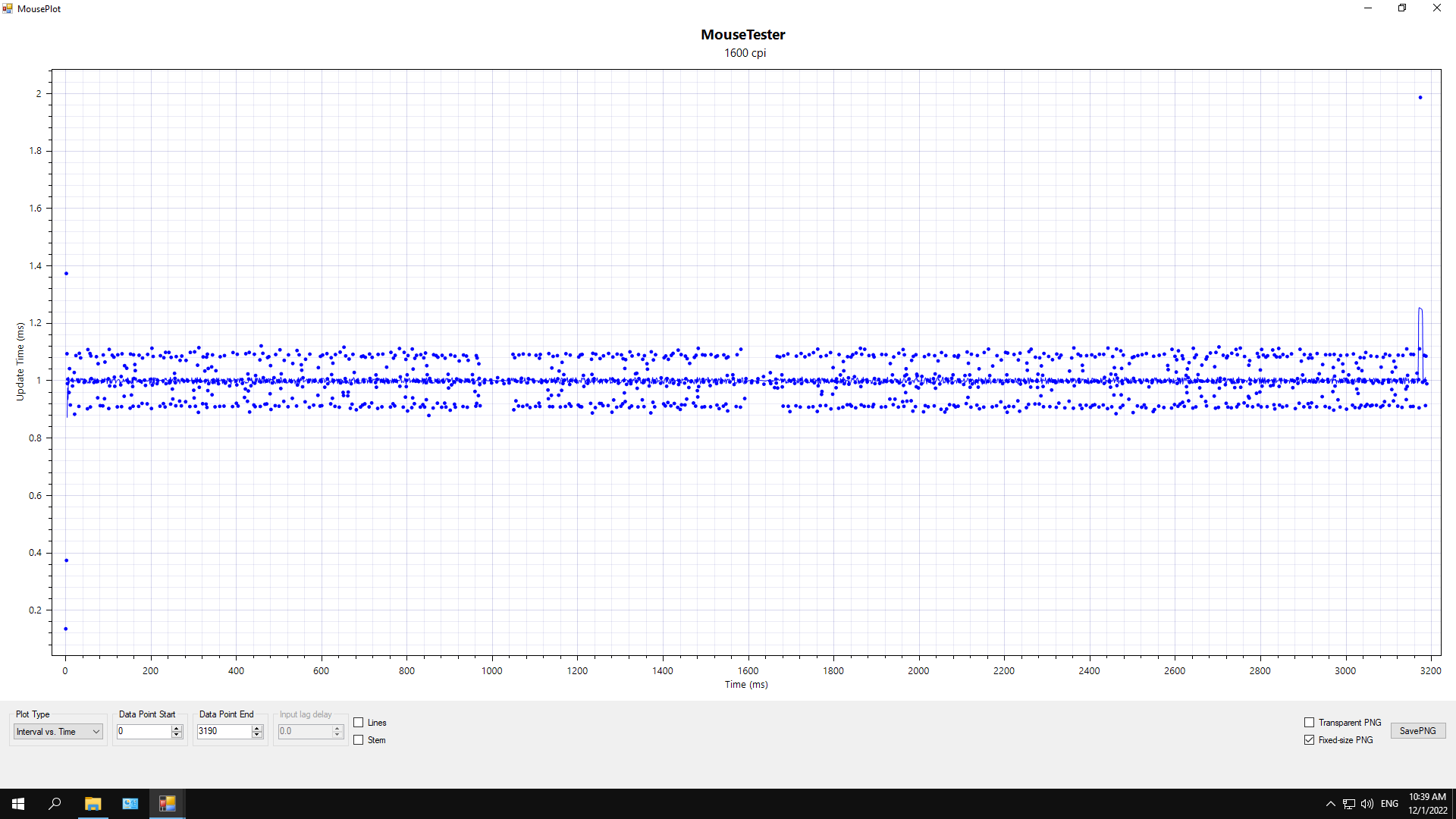Show hidden system tray icons
Image resolution: width=1456 pixels, height=819 pixels.
[1330, 804]
